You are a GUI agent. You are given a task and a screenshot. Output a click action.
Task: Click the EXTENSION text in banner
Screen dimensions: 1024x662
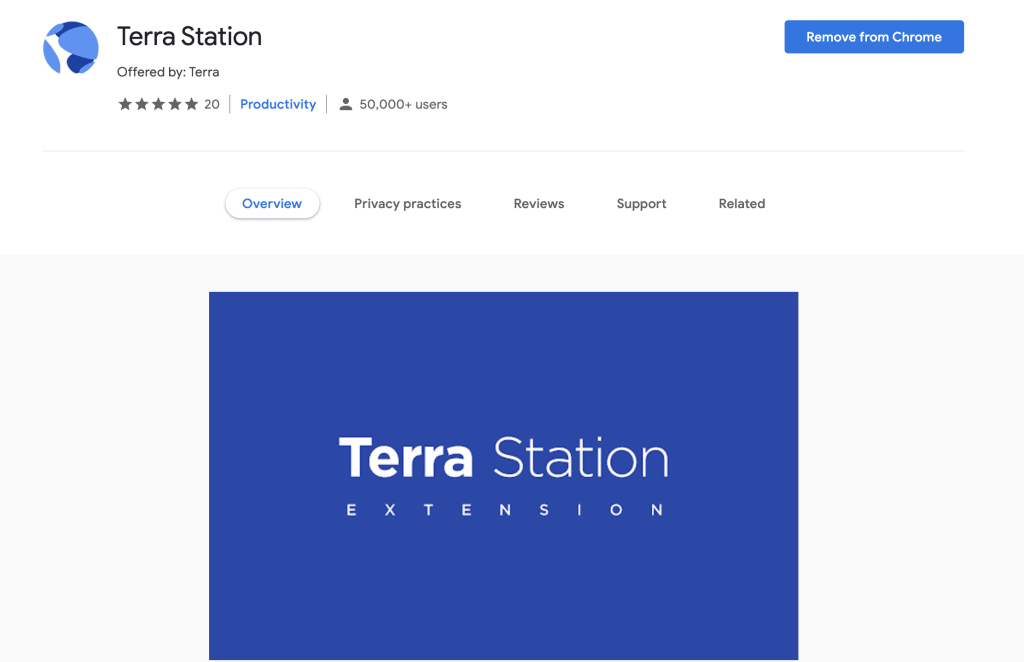pyautogui.click(x=505, y=510)
